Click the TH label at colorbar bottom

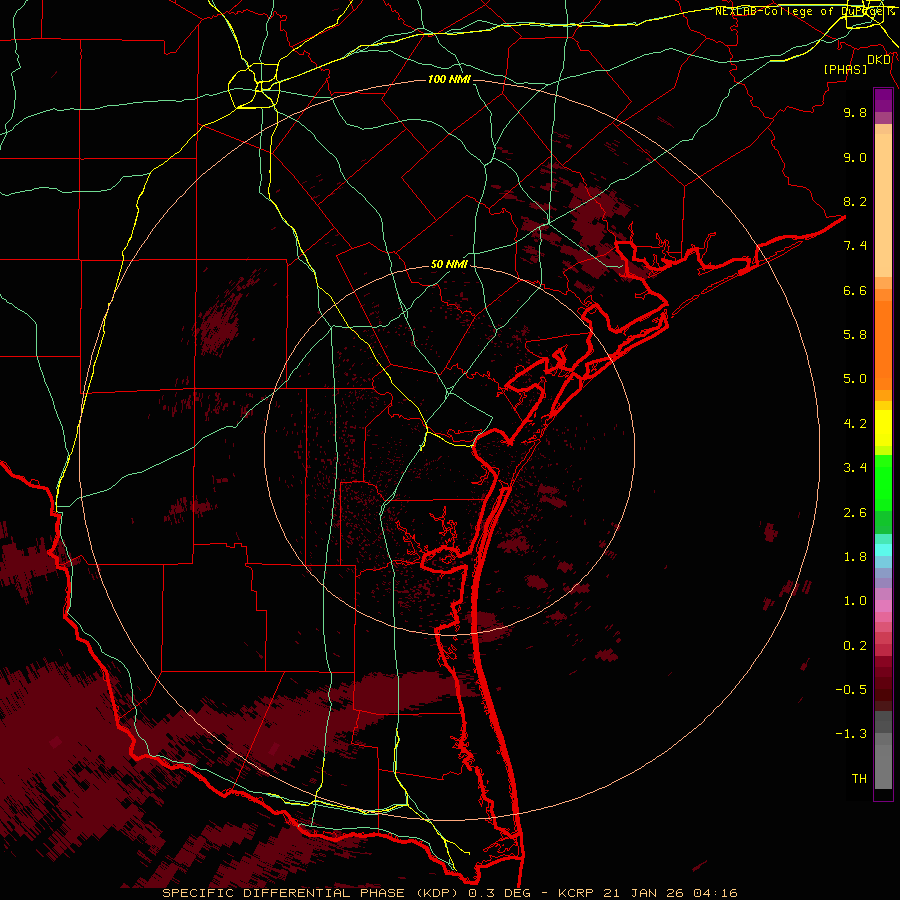(x=859, y=779)
